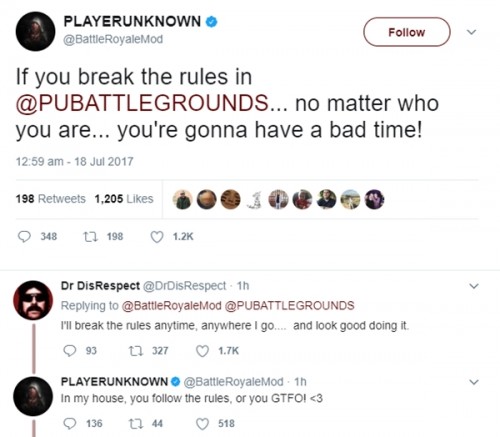The image size is (500, 437).
Task: View the list of 1,205 Likes
Action: [124, 199]
